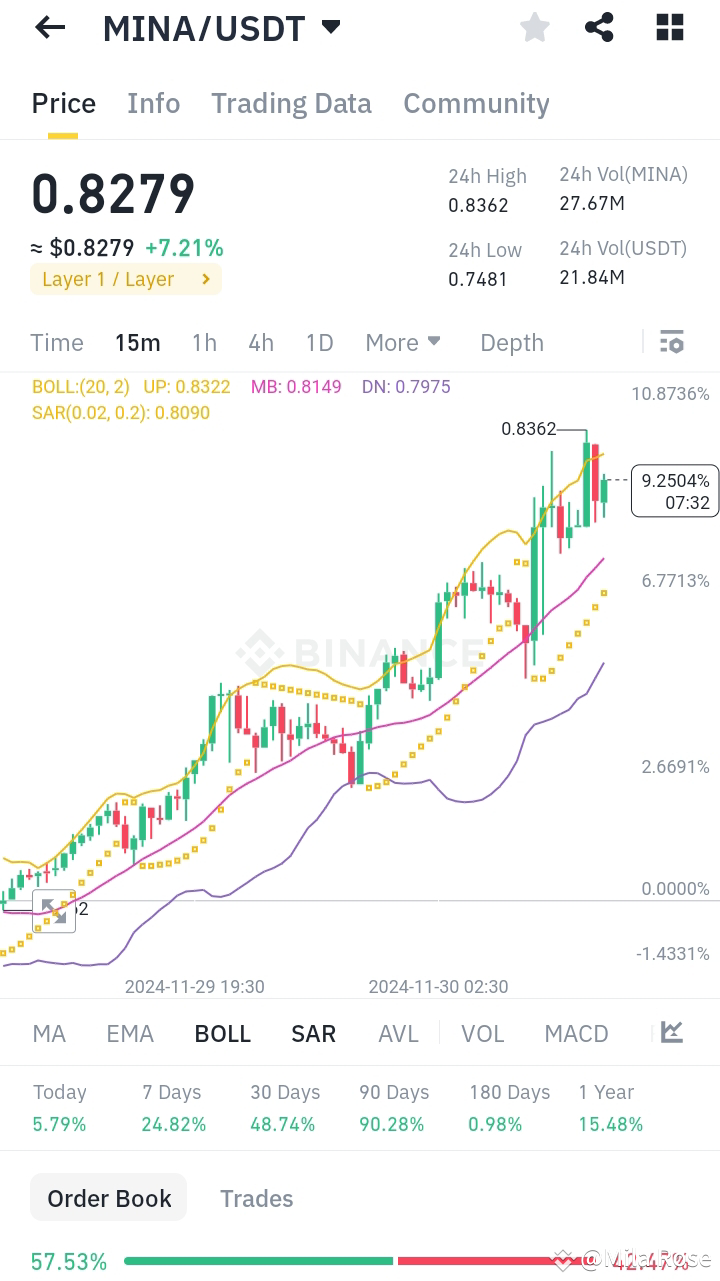Expand the More timeframes dropdown
Screen dimensions: 720x1281
click(x=403, y=342)
